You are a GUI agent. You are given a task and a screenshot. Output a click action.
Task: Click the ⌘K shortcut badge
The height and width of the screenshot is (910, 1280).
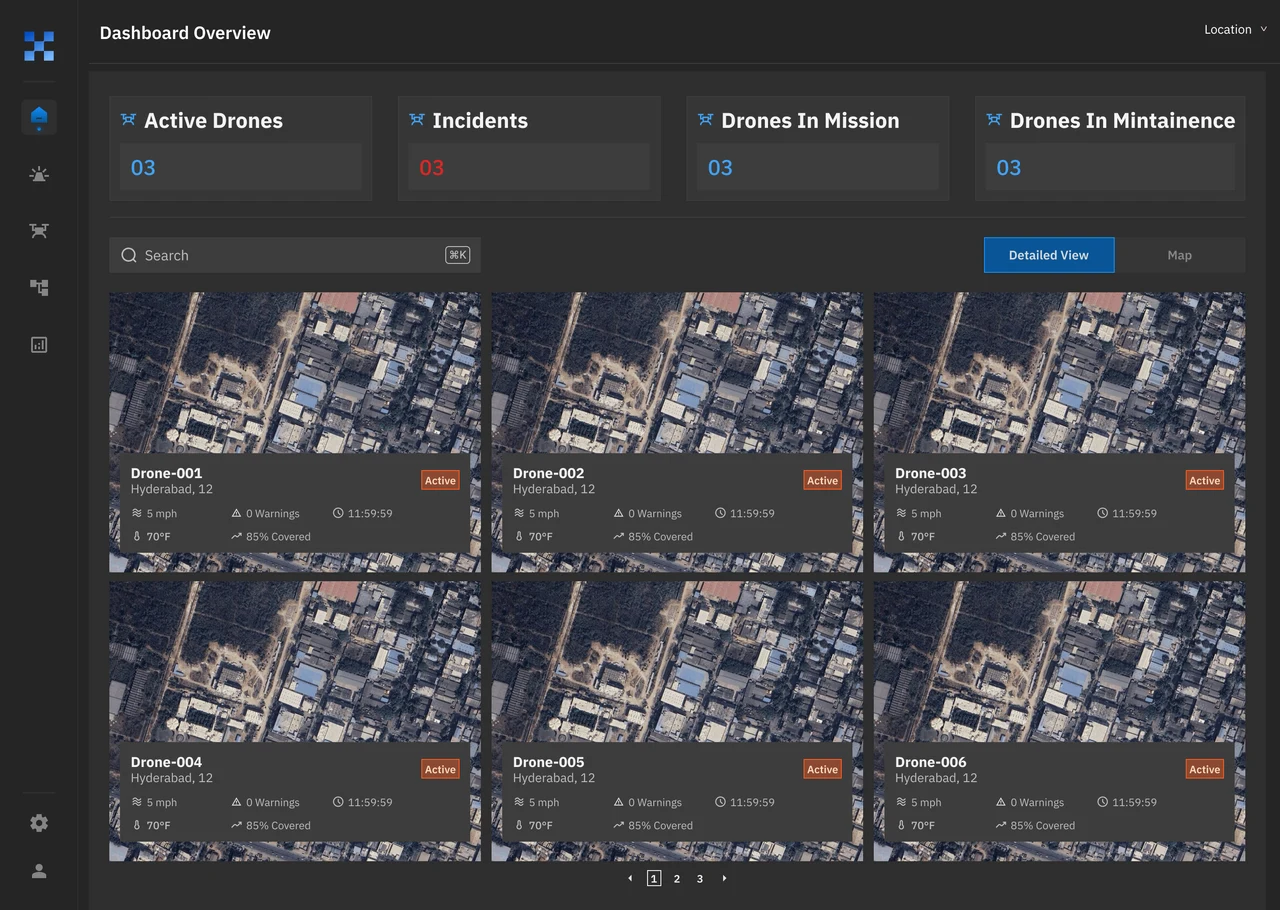tap(457, 255)
